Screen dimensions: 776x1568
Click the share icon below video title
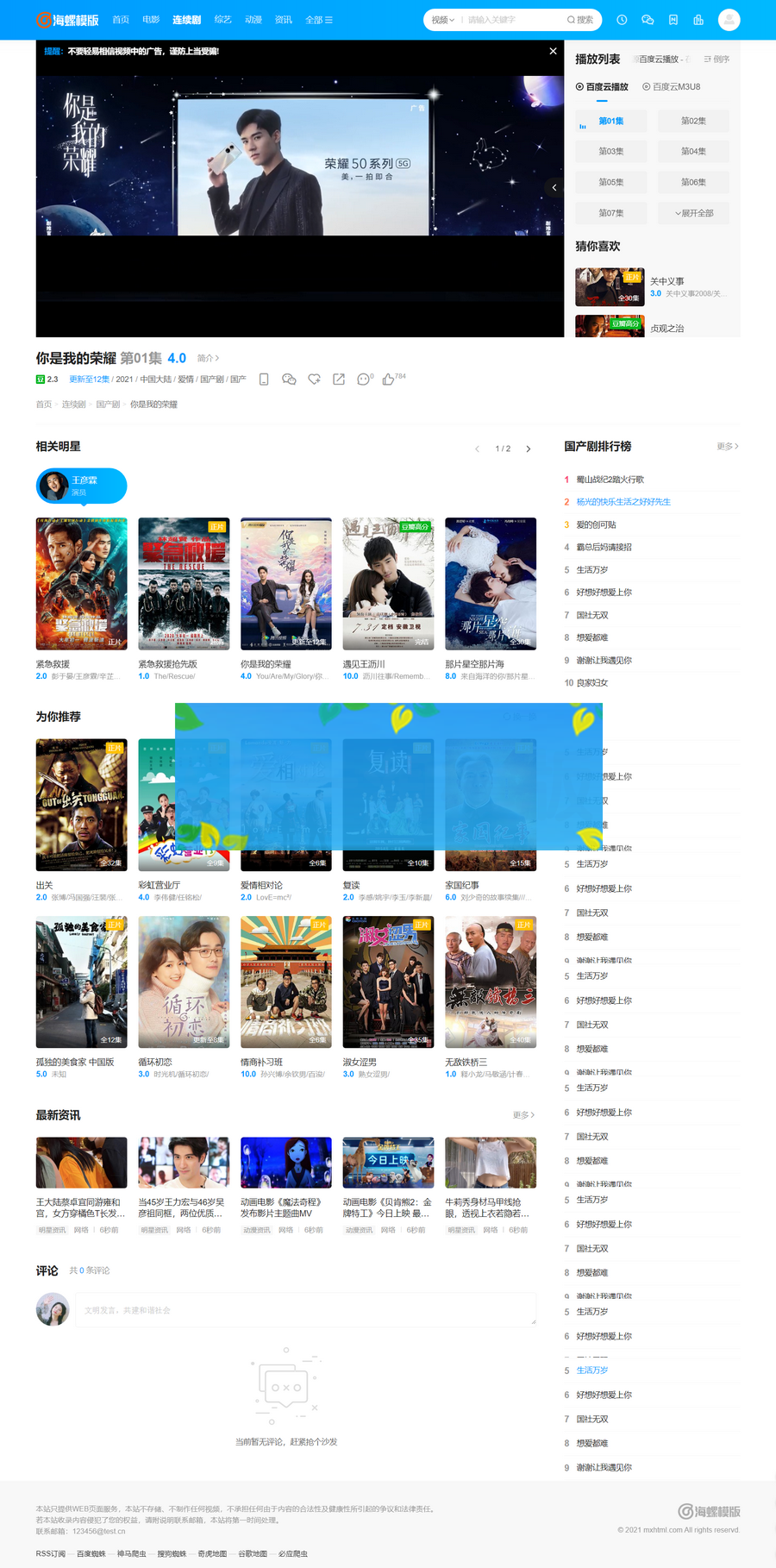(339, 379)
